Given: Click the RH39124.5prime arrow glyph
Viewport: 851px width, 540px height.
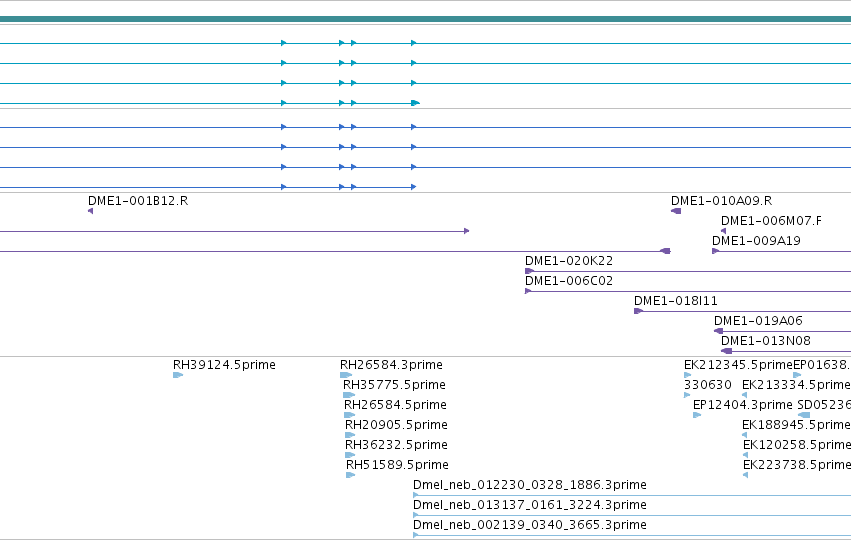Looking at the screenshot, I should tap(178, 375).
